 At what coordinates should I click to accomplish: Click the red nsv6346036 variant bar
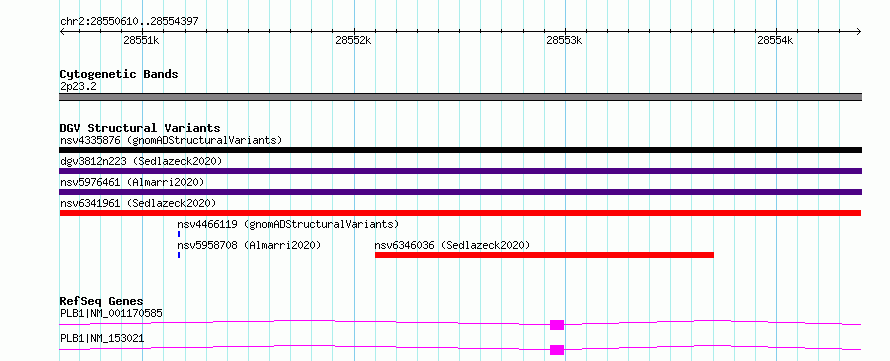click(544, 255)
